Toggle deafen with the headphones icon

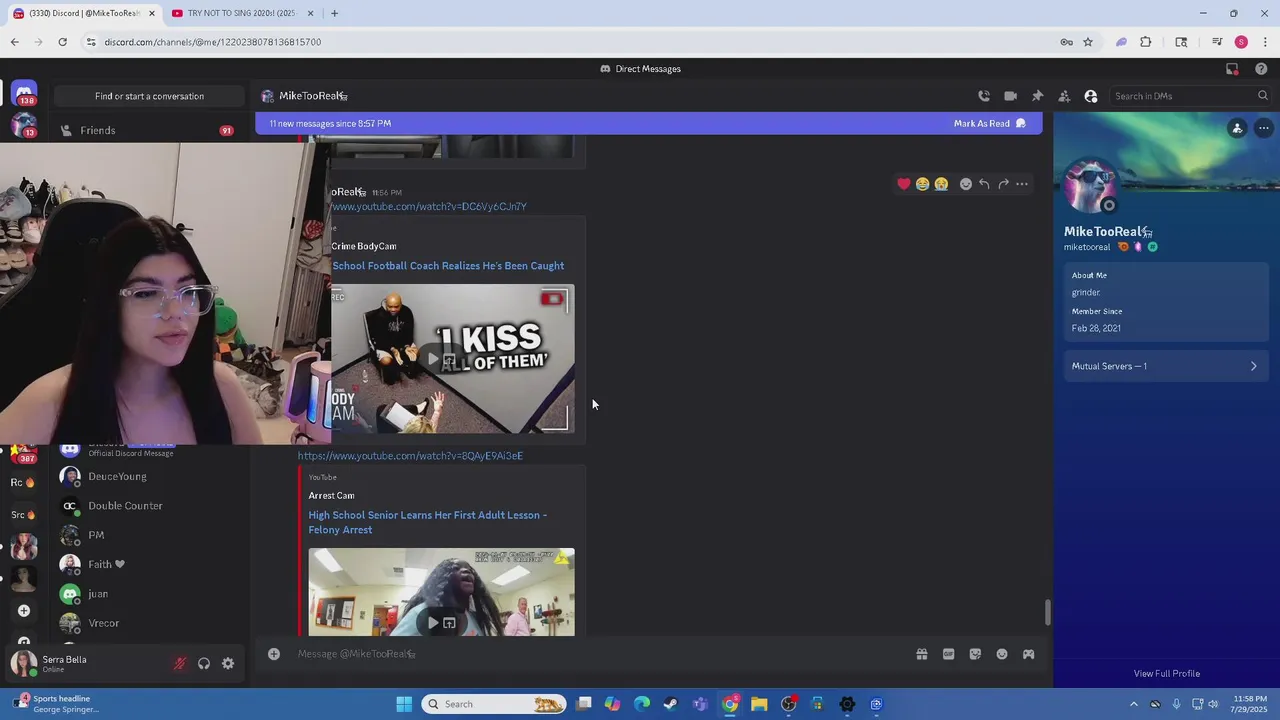pos(204,663)
